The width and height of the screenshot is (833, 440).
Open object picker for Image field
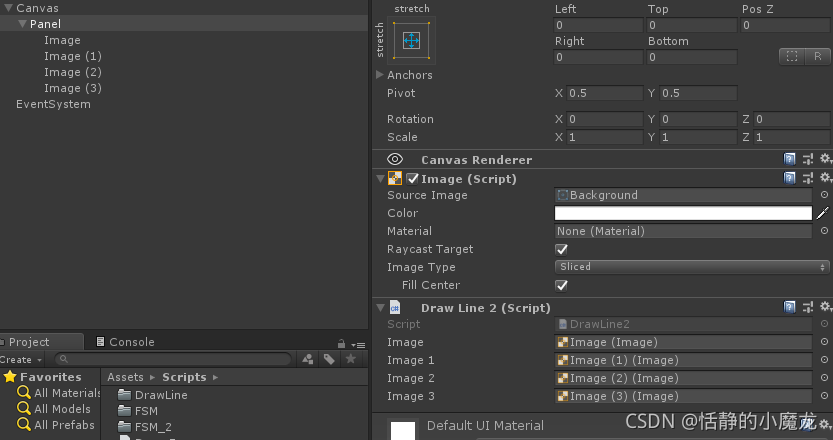(824, 342)
